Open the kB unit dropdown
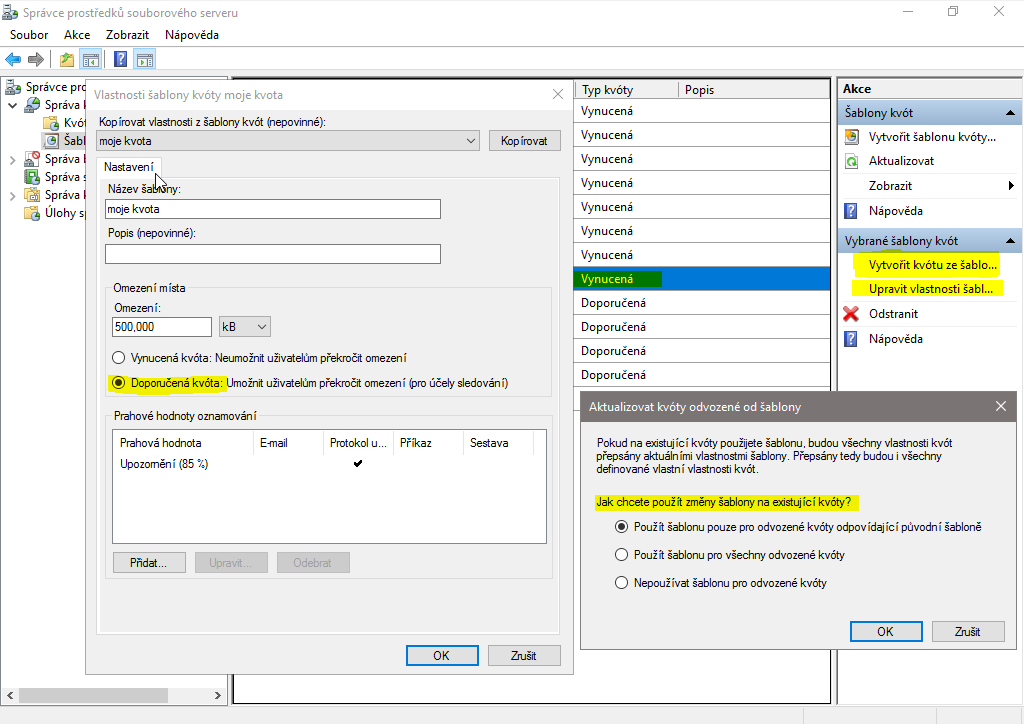This screenshot has width=1024, height=724. [x=245, y=327]
